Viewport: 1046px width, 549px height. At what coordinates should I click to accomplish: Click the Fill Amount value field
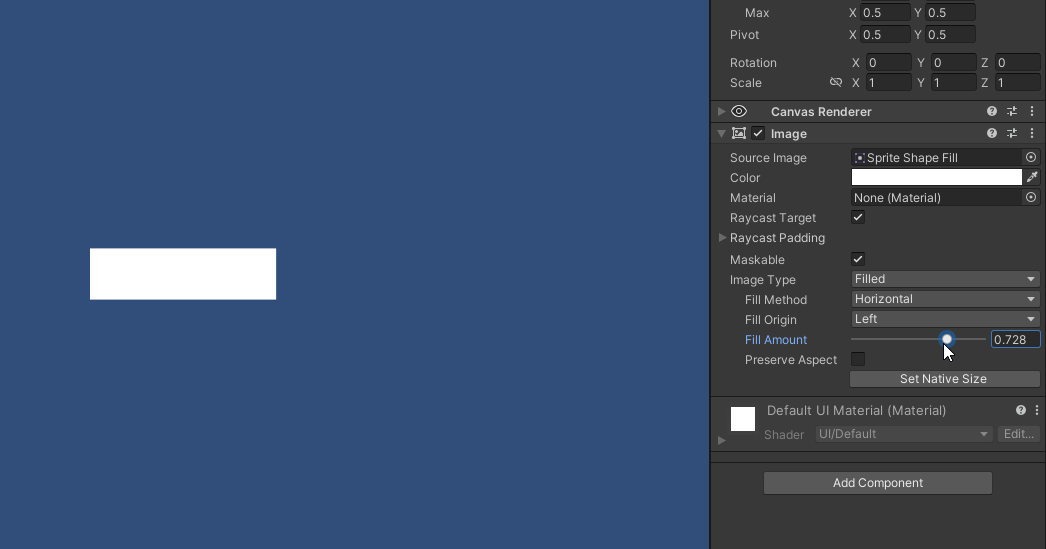[x=1015, y=340]
